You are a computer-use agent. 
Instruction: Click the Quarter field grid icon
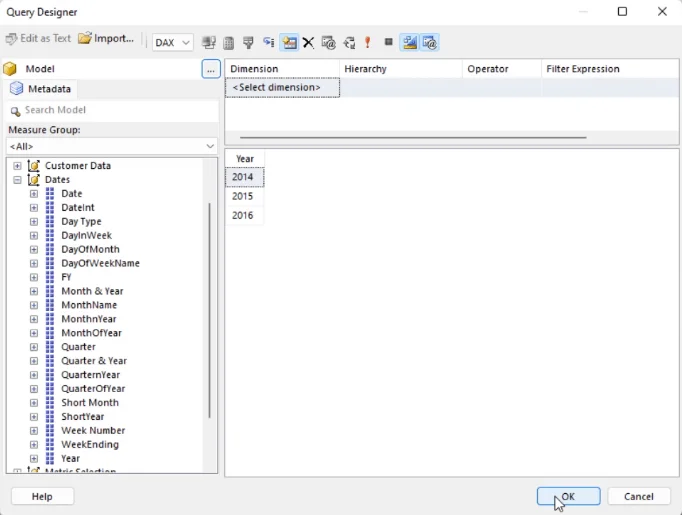click(x=50, y=347)
